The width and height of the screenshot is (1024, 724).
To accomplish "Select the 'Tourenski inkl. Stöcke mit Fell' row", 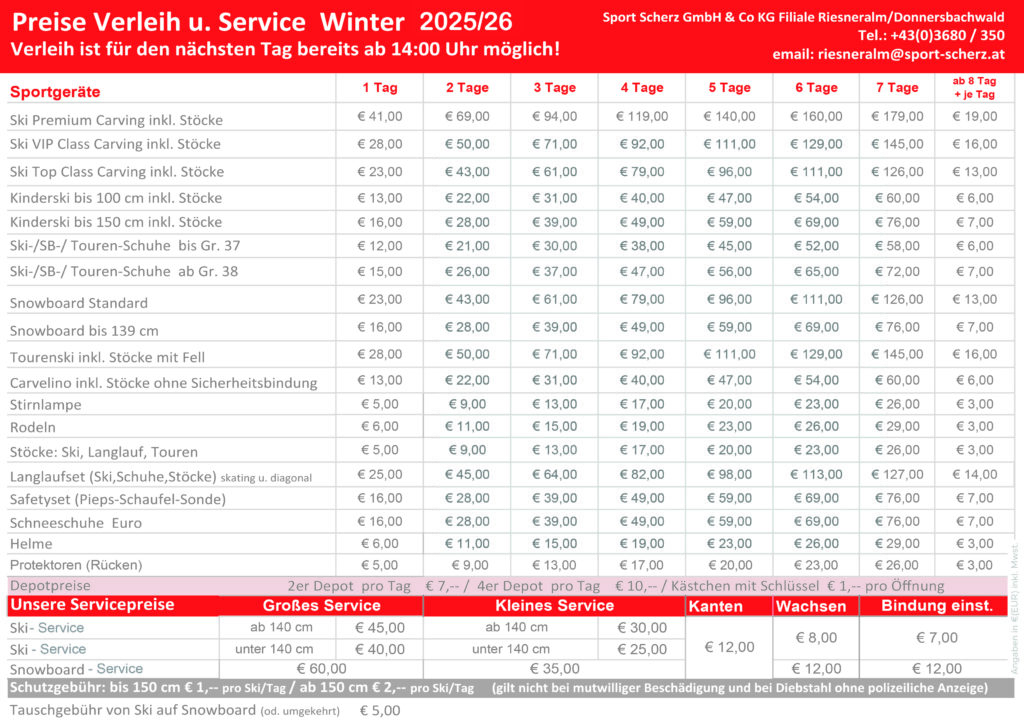I will coord(107,357).
